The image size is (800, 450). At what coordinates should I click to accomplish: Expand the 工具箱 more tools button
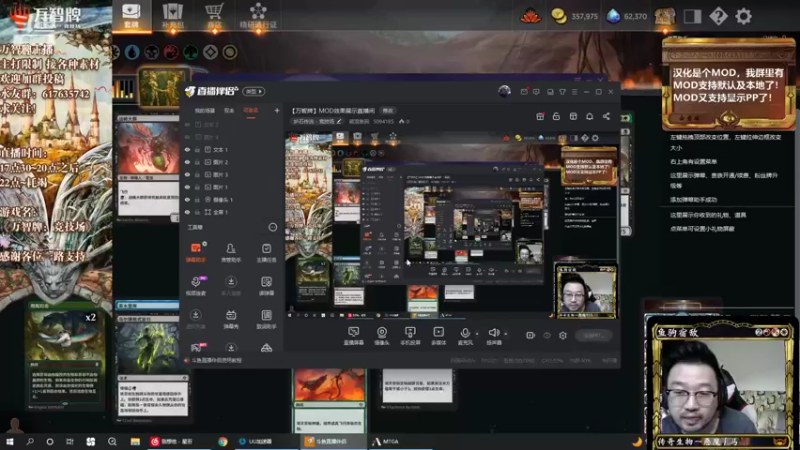click(x=273, y=227)
